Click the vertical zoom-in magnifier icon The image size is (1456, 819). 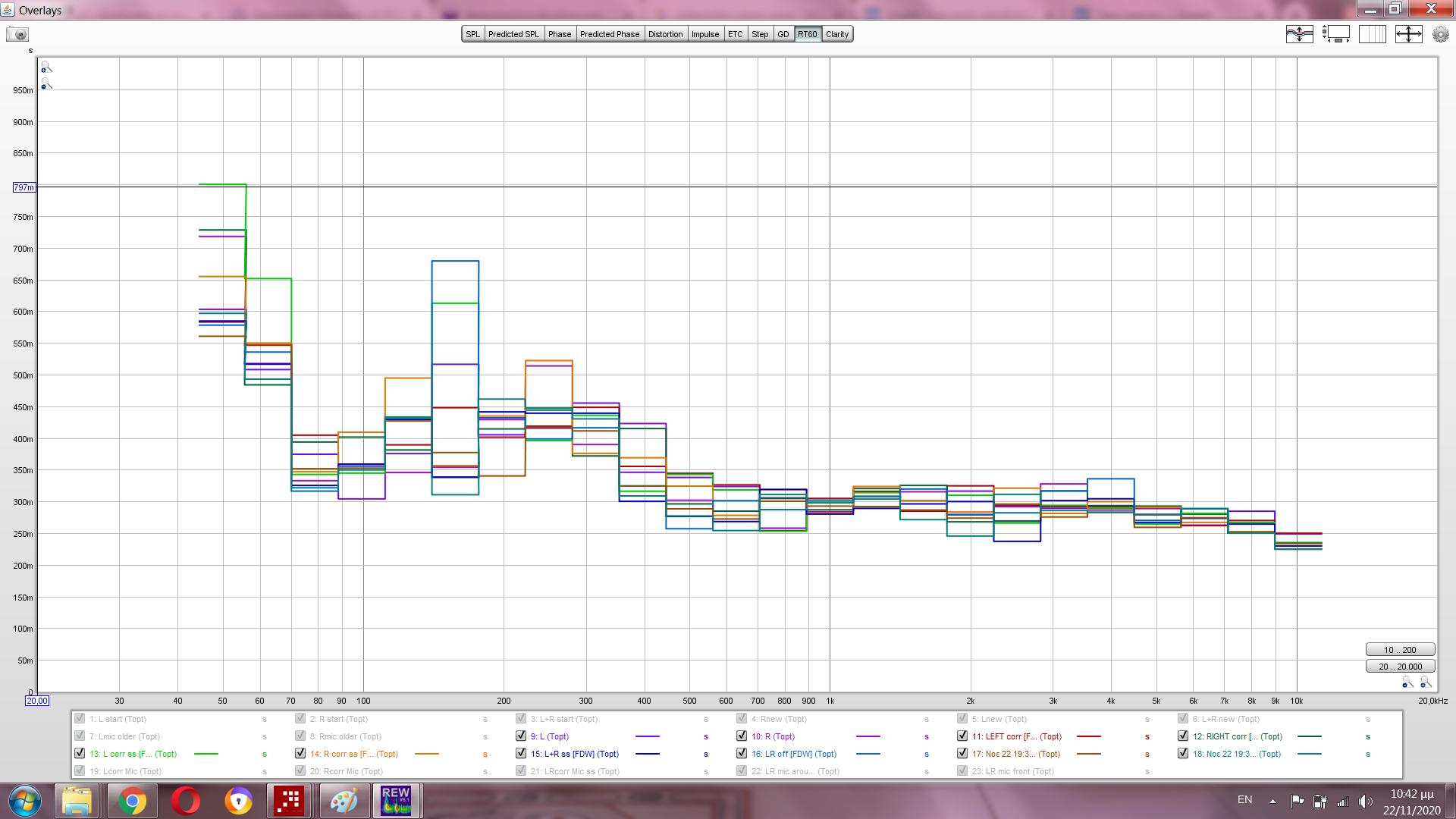46,67
